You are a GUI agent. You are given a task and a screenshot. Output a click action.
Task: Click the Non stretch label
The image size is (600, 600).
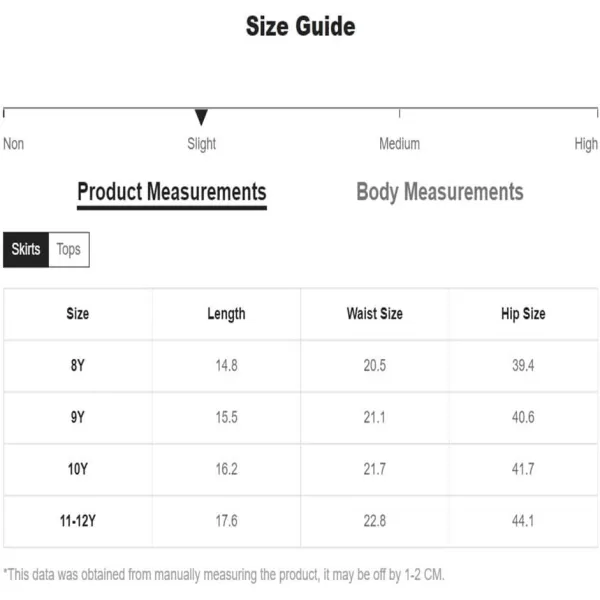[x=14, y=144]
